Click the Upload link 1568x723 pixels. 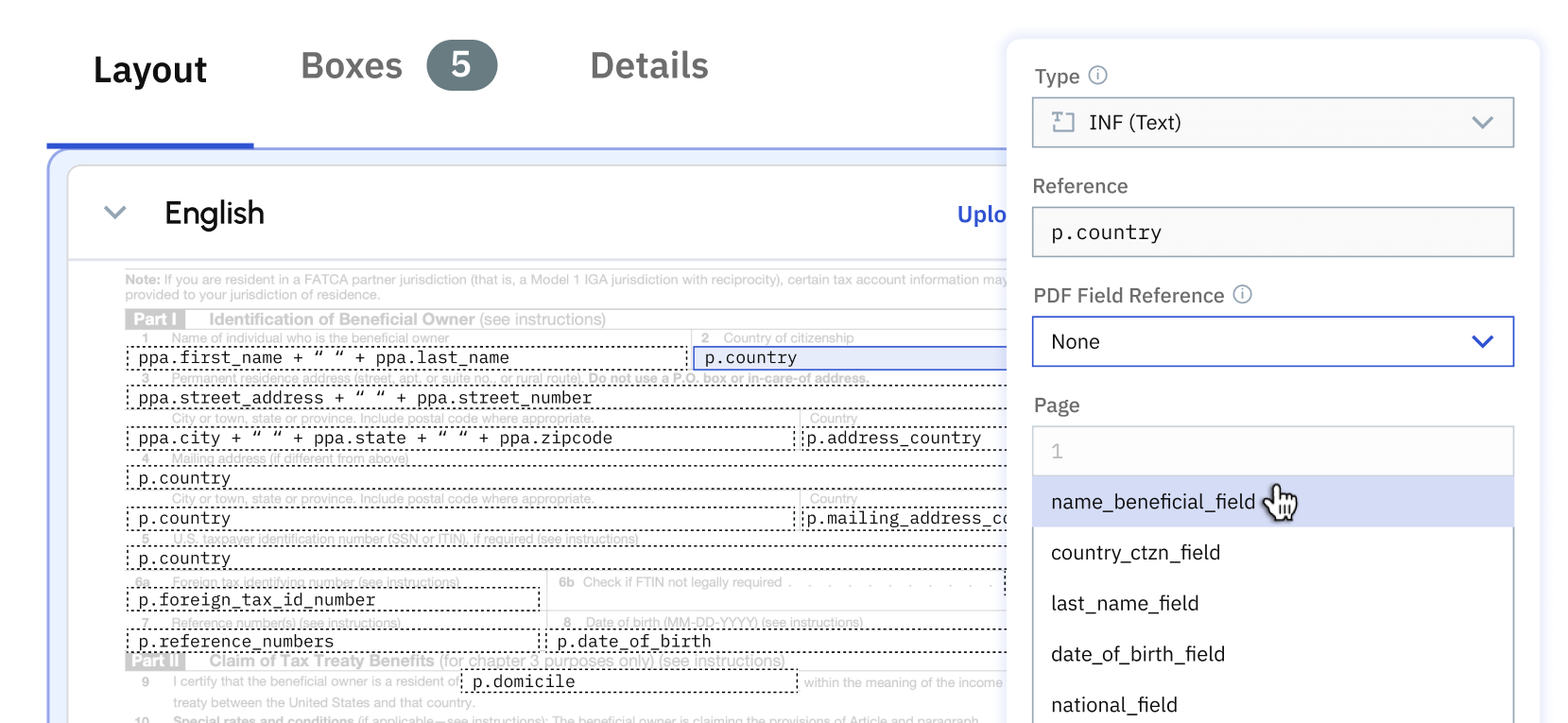[x=982, y=215]
